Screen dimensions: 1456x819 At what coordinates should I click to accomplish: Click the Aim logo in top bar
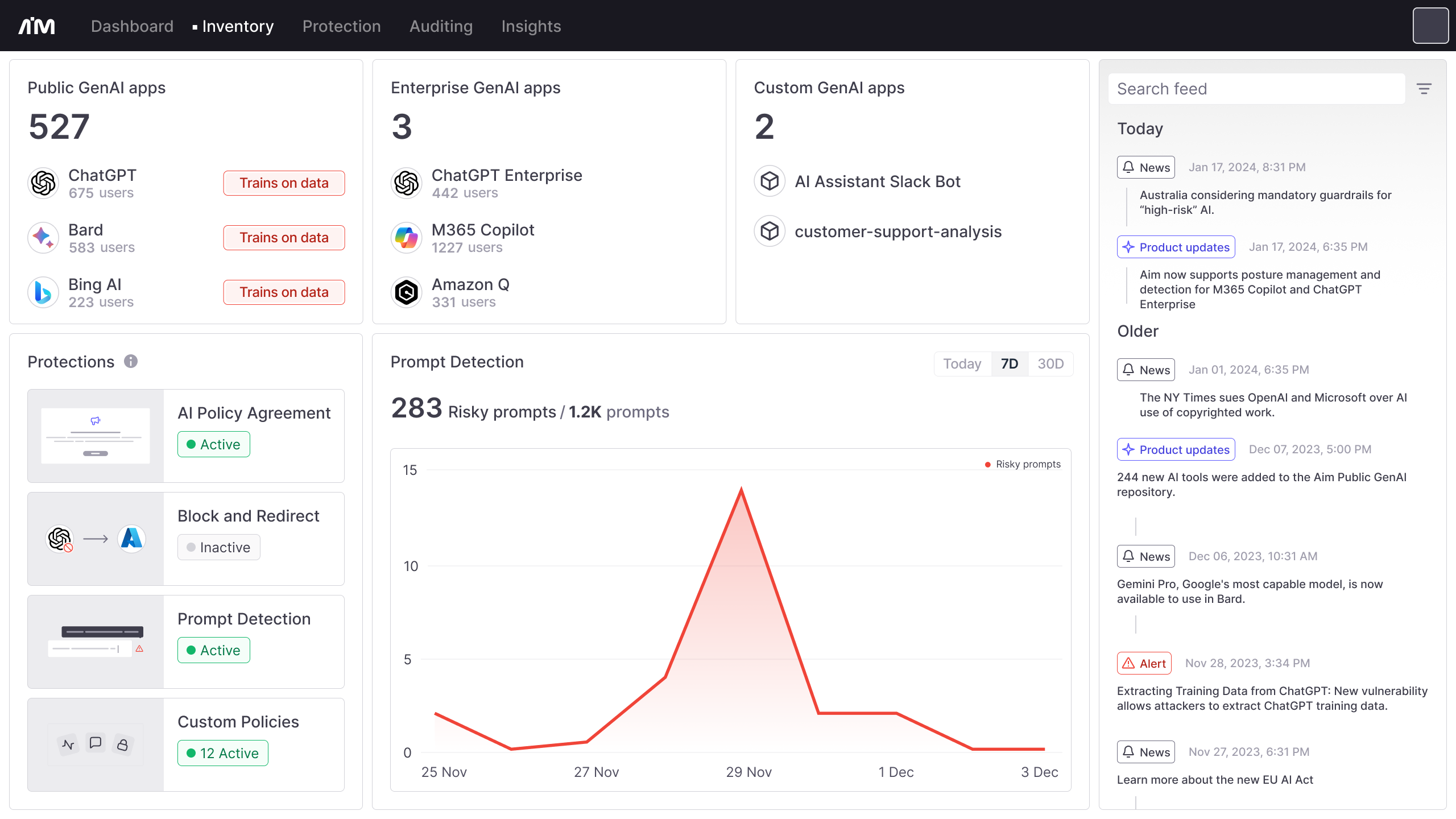click(36, 26)
